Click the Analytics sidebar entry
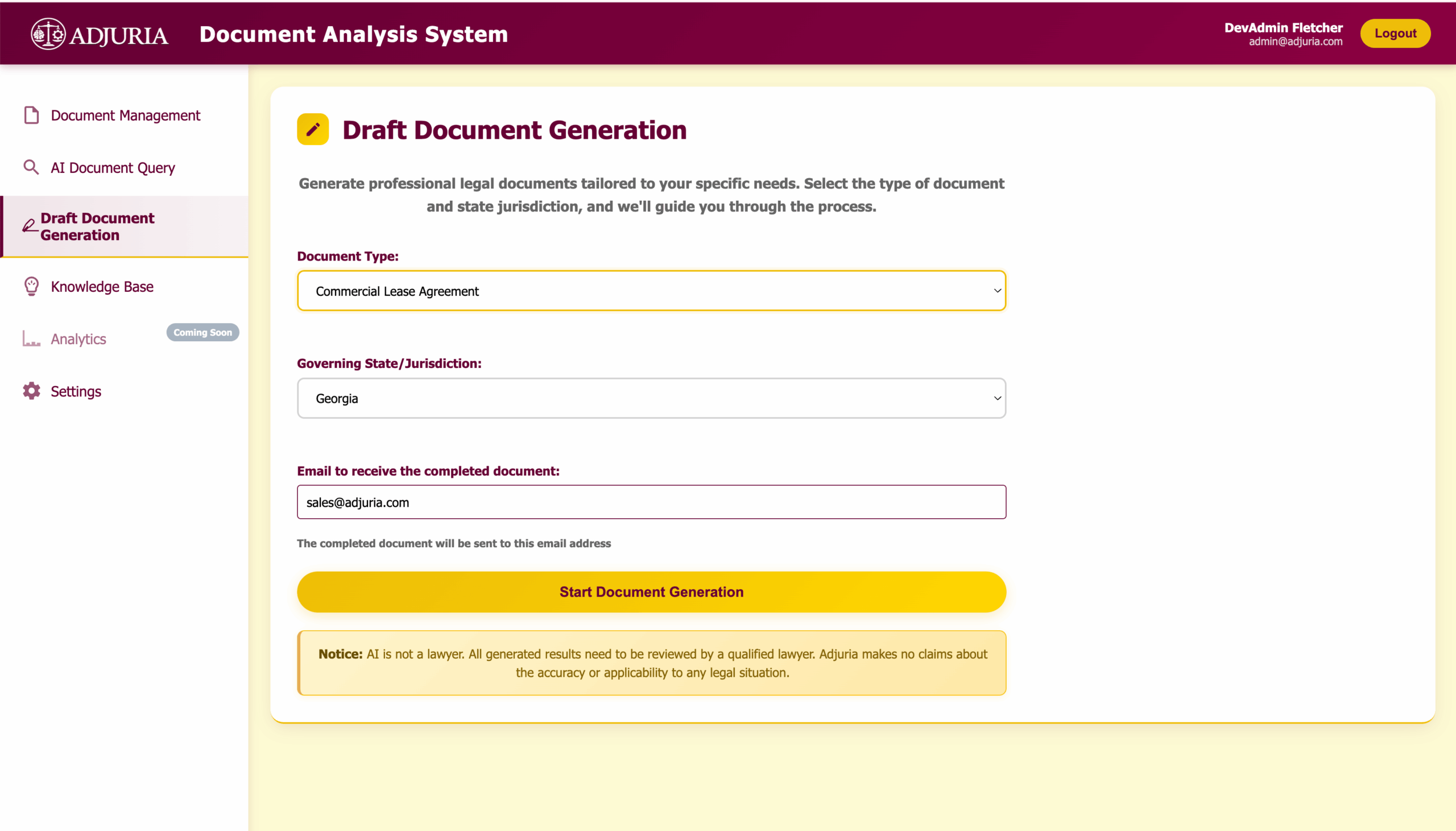 point(77,338)
